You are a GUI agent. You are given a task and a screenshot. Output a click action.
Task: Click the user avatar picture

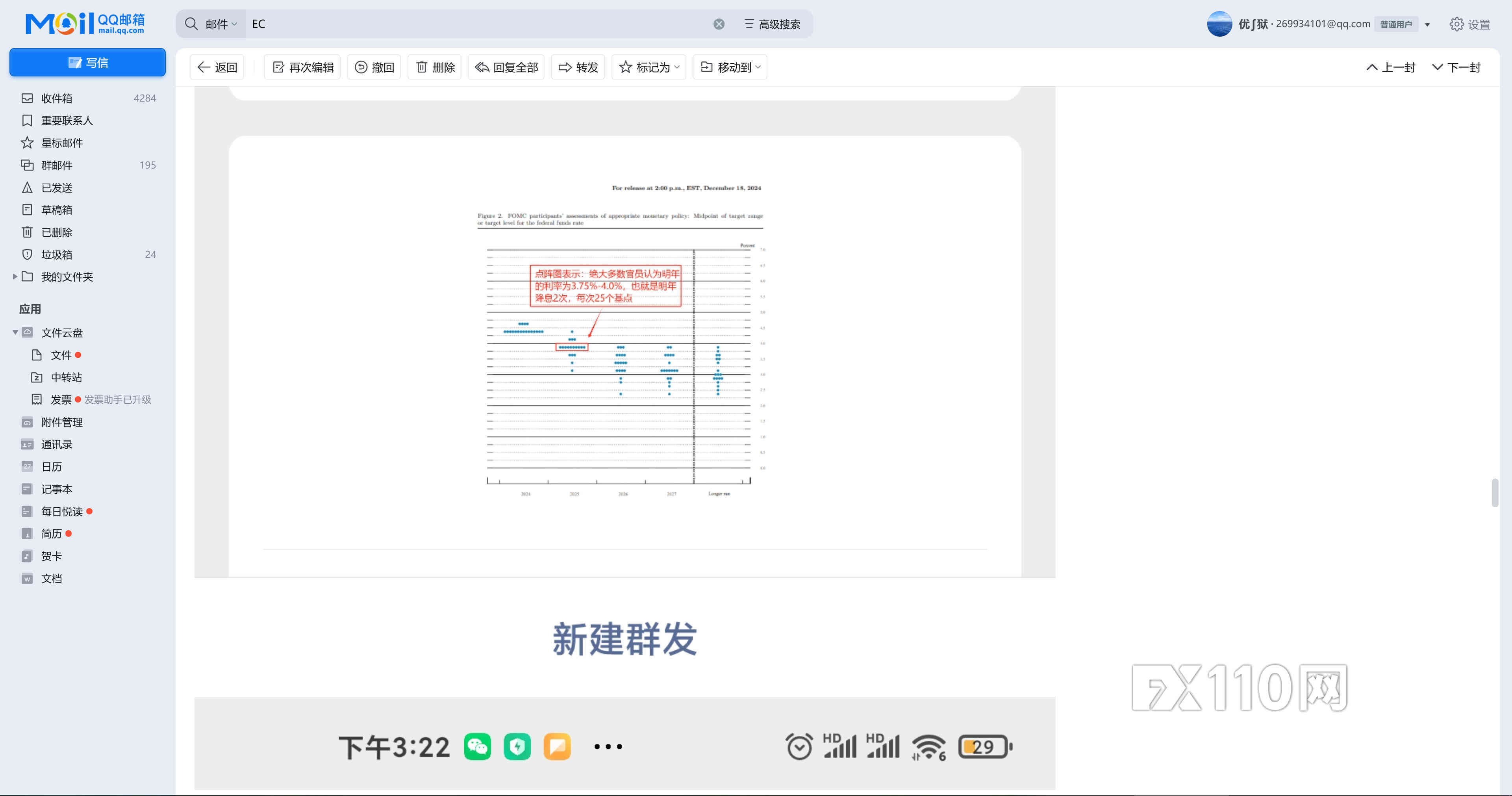coord(1219,24)
